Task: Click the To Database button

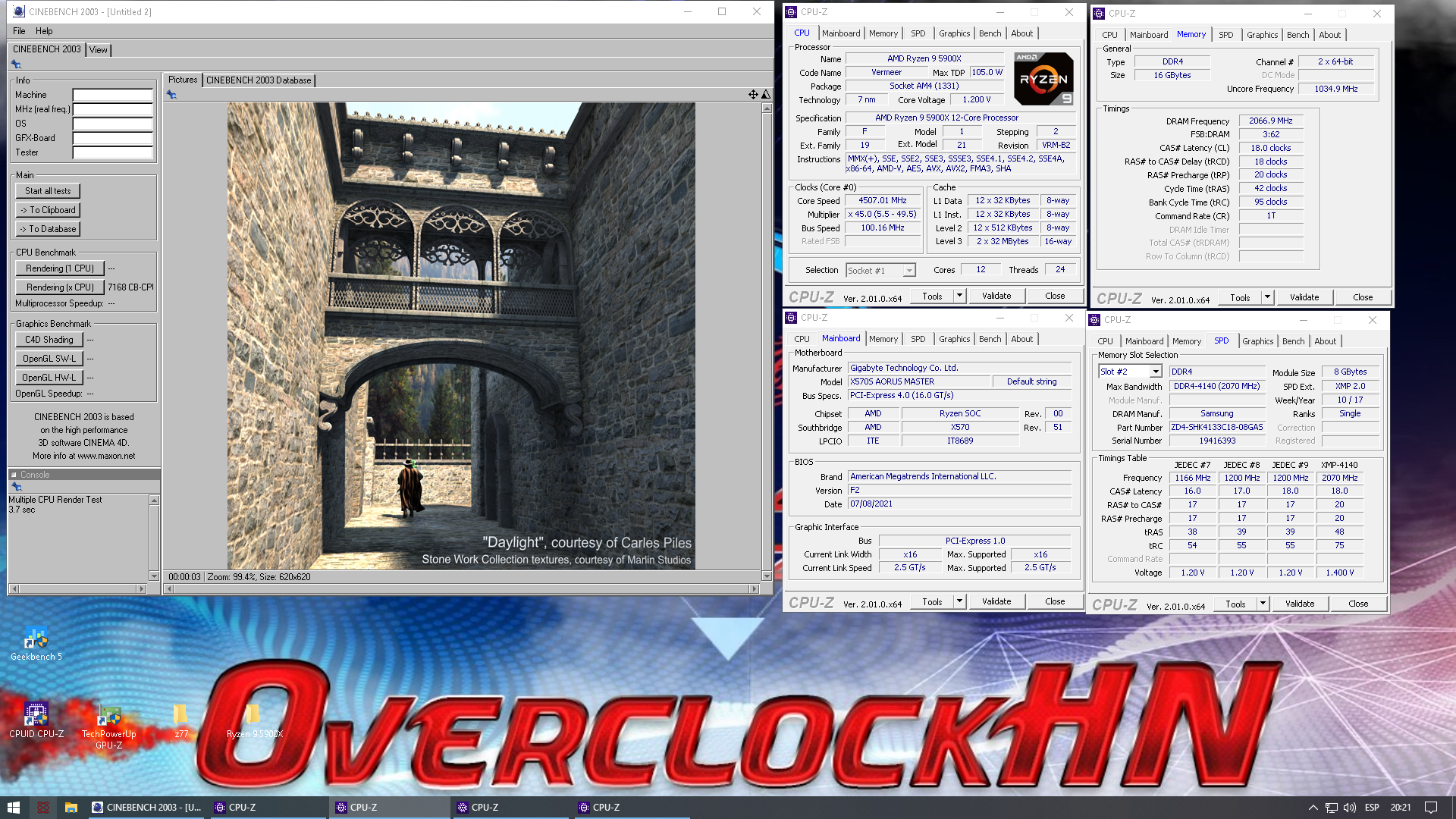Action: [x=48, y=229]
